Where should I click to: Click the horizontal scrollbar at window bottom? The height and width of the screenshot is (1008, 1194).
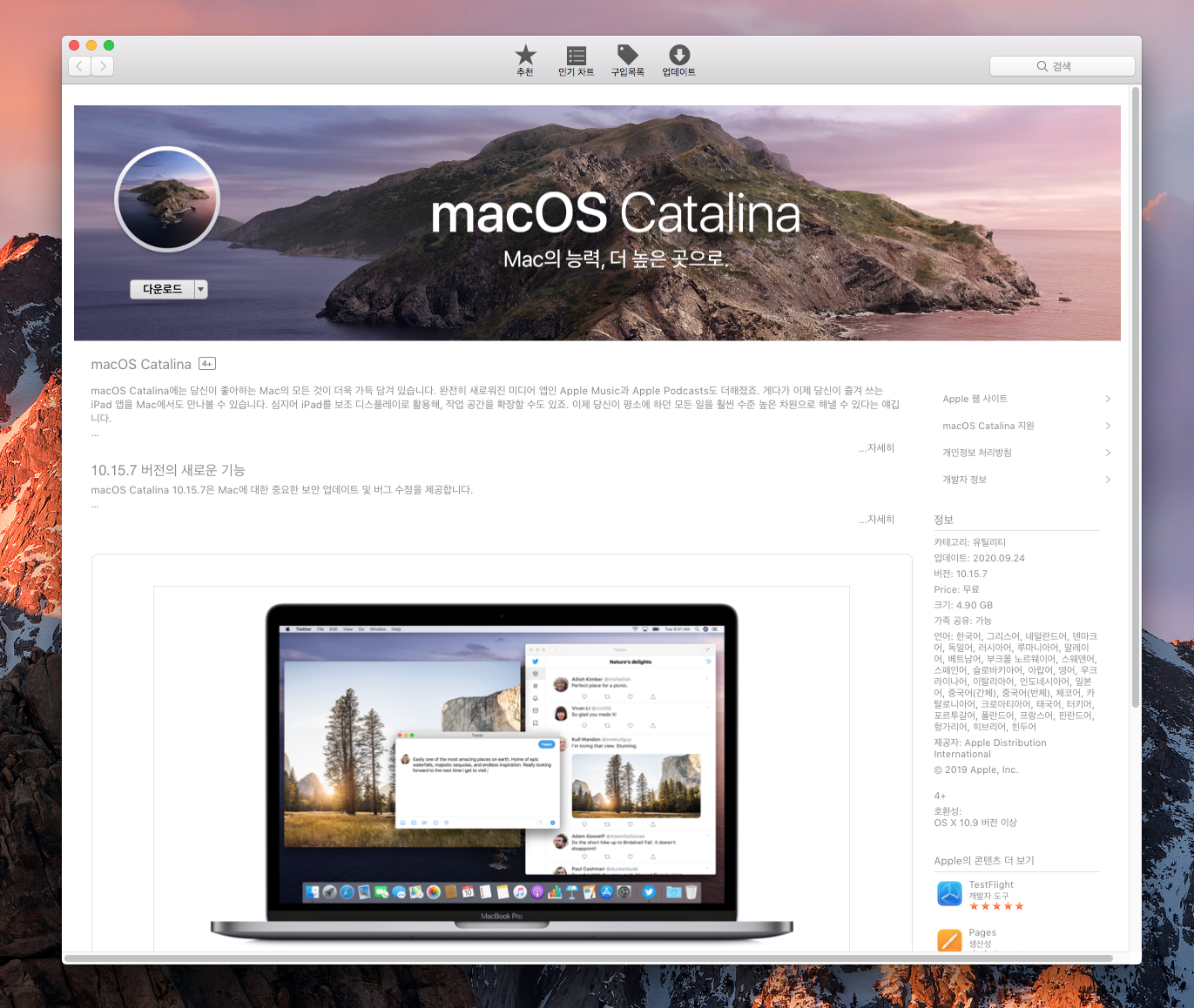click(x=589, y=958)
